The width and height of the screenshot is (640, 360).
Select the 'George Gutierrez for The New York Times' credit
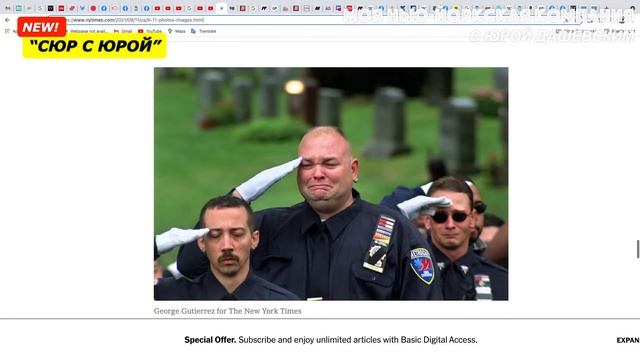click(x=227, y=311)
